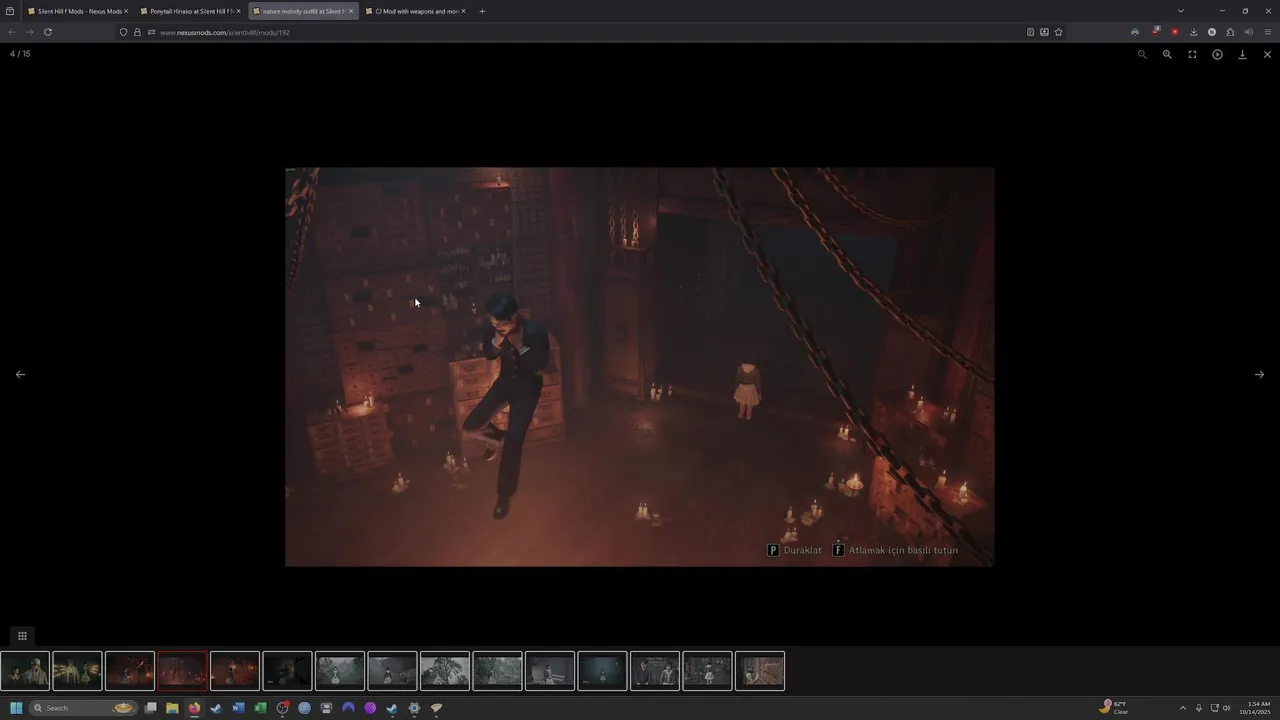Open the Firefox hamburger application menu

coord(1267,32)
